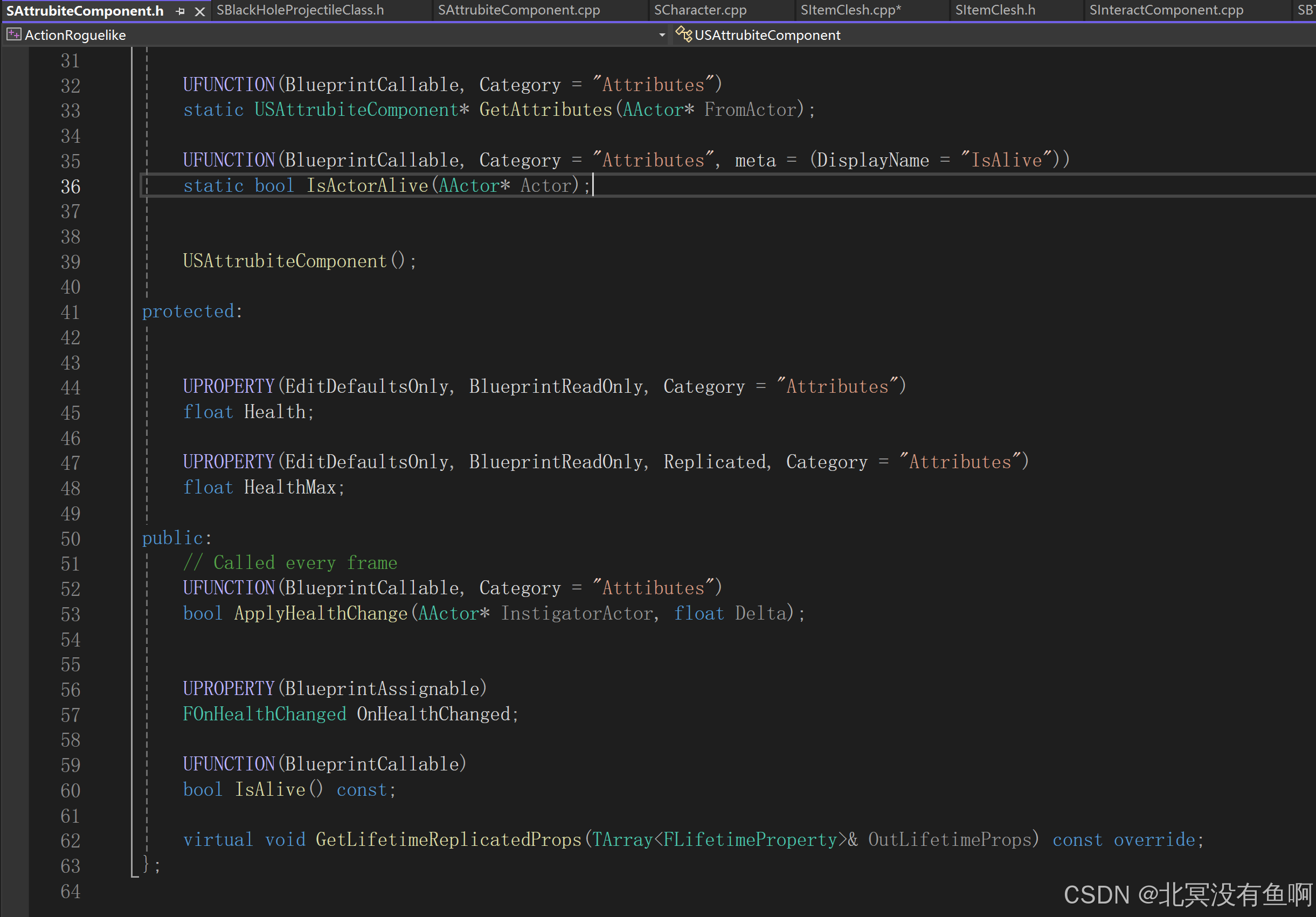Open the unsaved SItemClesh.cpp tab

point(850,10)
